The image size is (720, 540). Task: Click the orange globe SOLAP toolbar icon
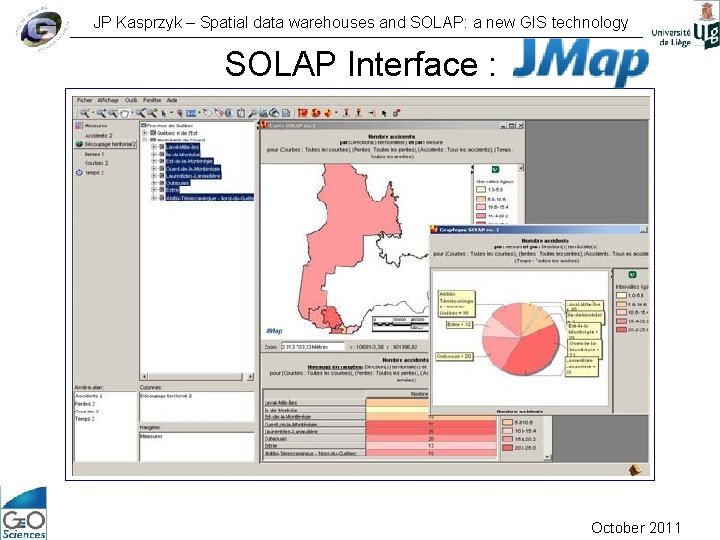pyautogui.click(x=316, y=112)
